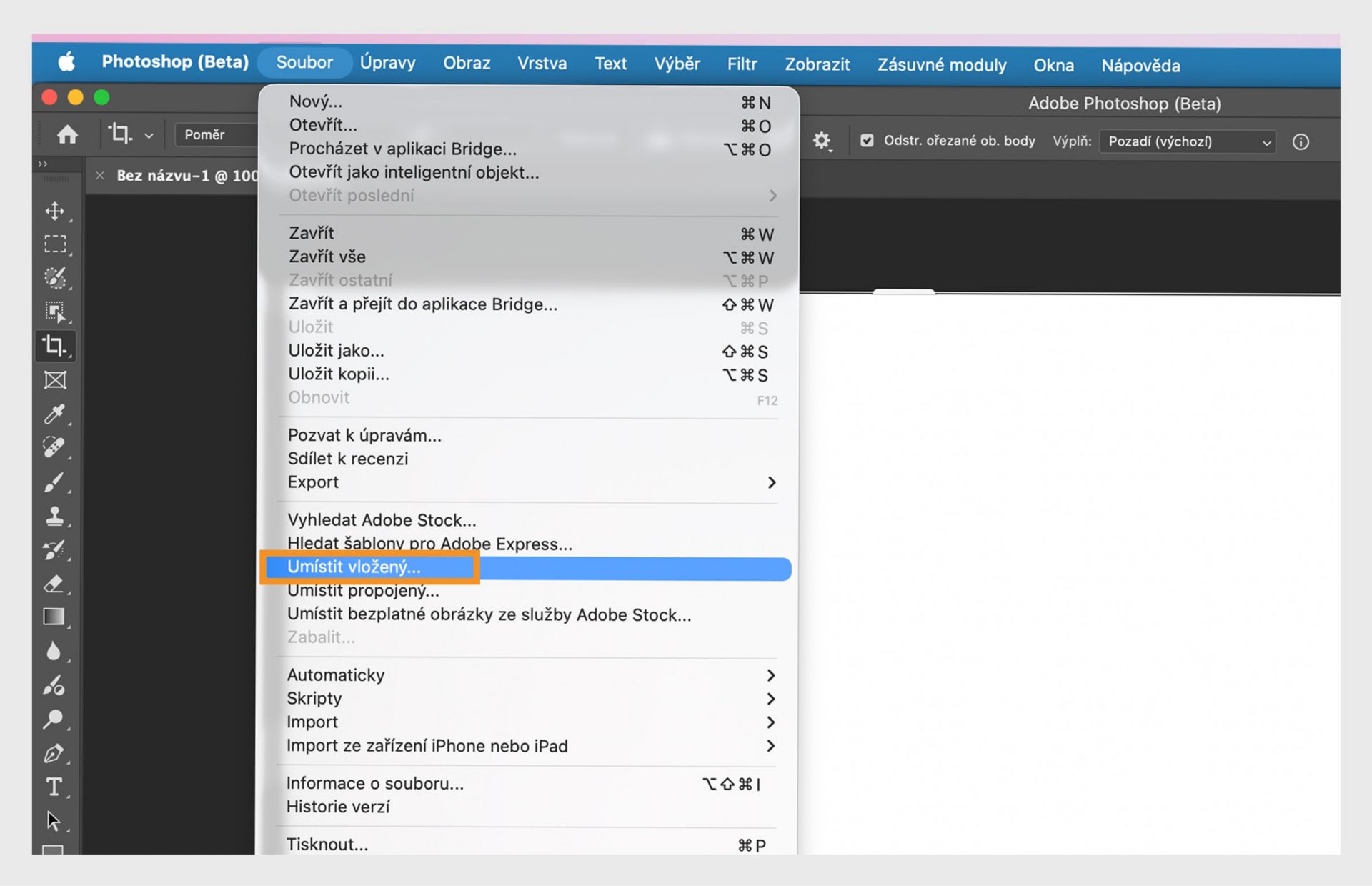The width and height of the screenshot is (1372, 886).
Task: Open crop settings via gear icon
Action: tap(822, 141)
